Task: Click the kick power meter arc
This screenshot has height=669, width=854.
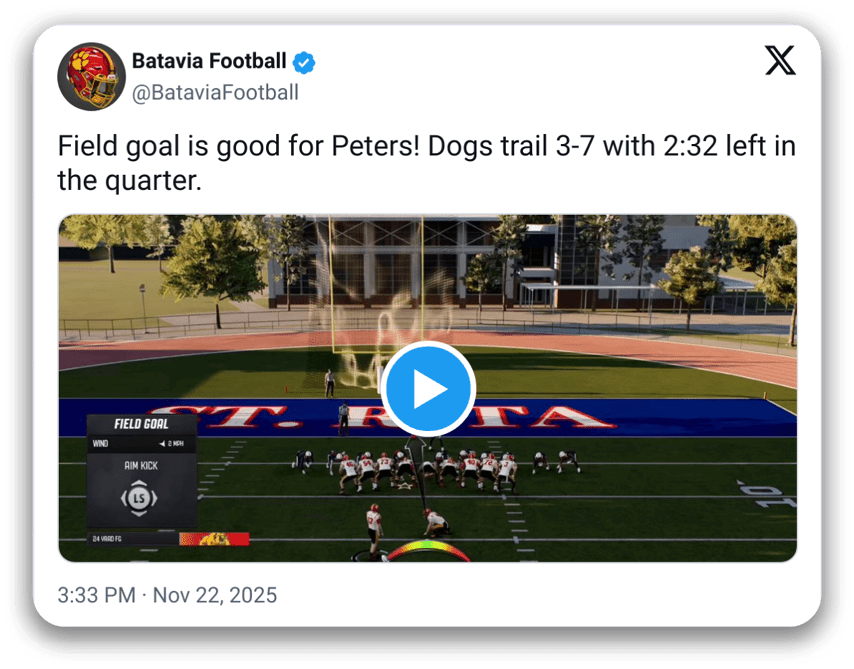Action: tap(429, 551)
